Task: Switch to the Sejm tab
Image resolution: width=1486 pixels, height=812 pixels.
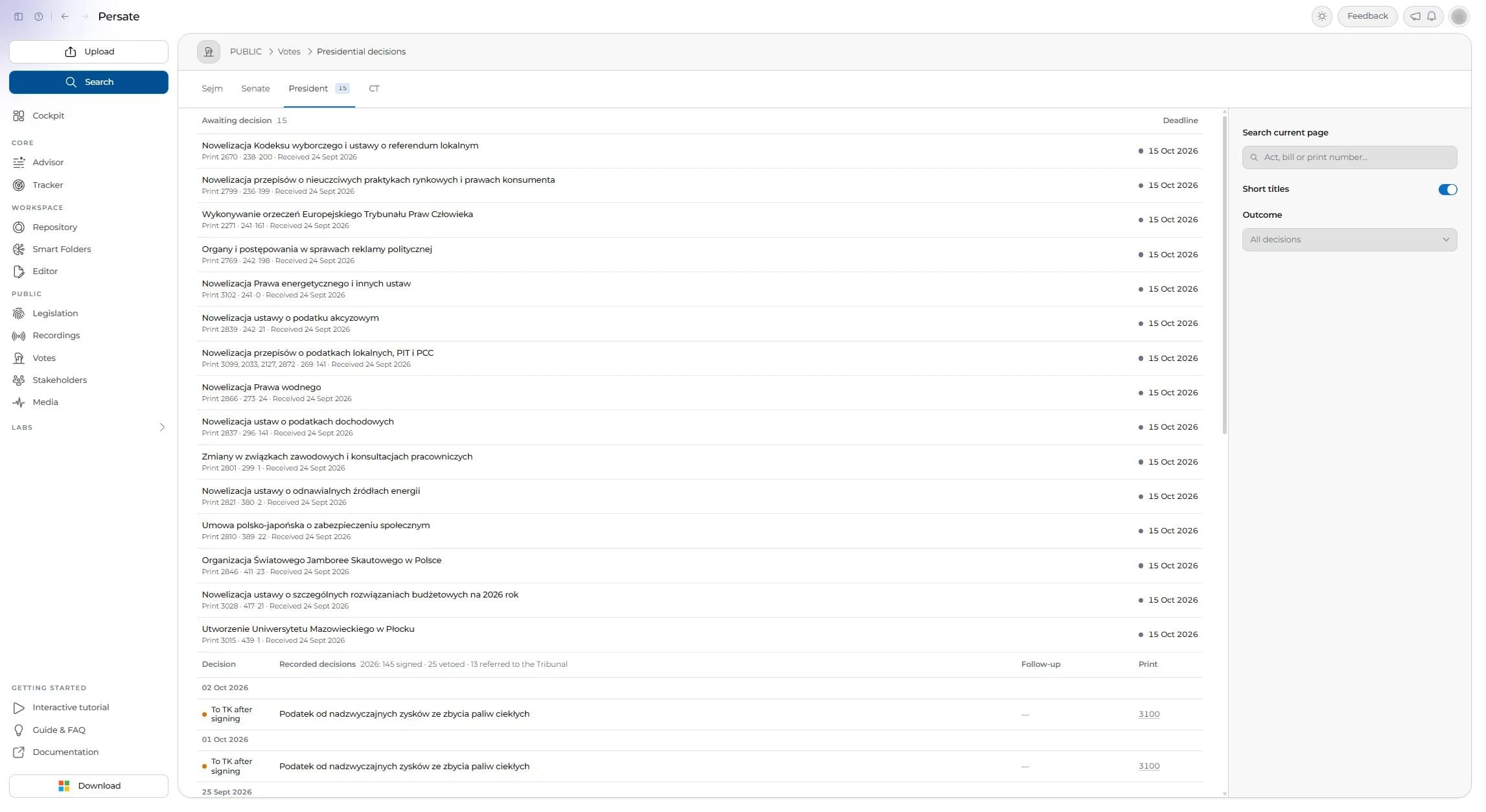Action: point(212,89)
